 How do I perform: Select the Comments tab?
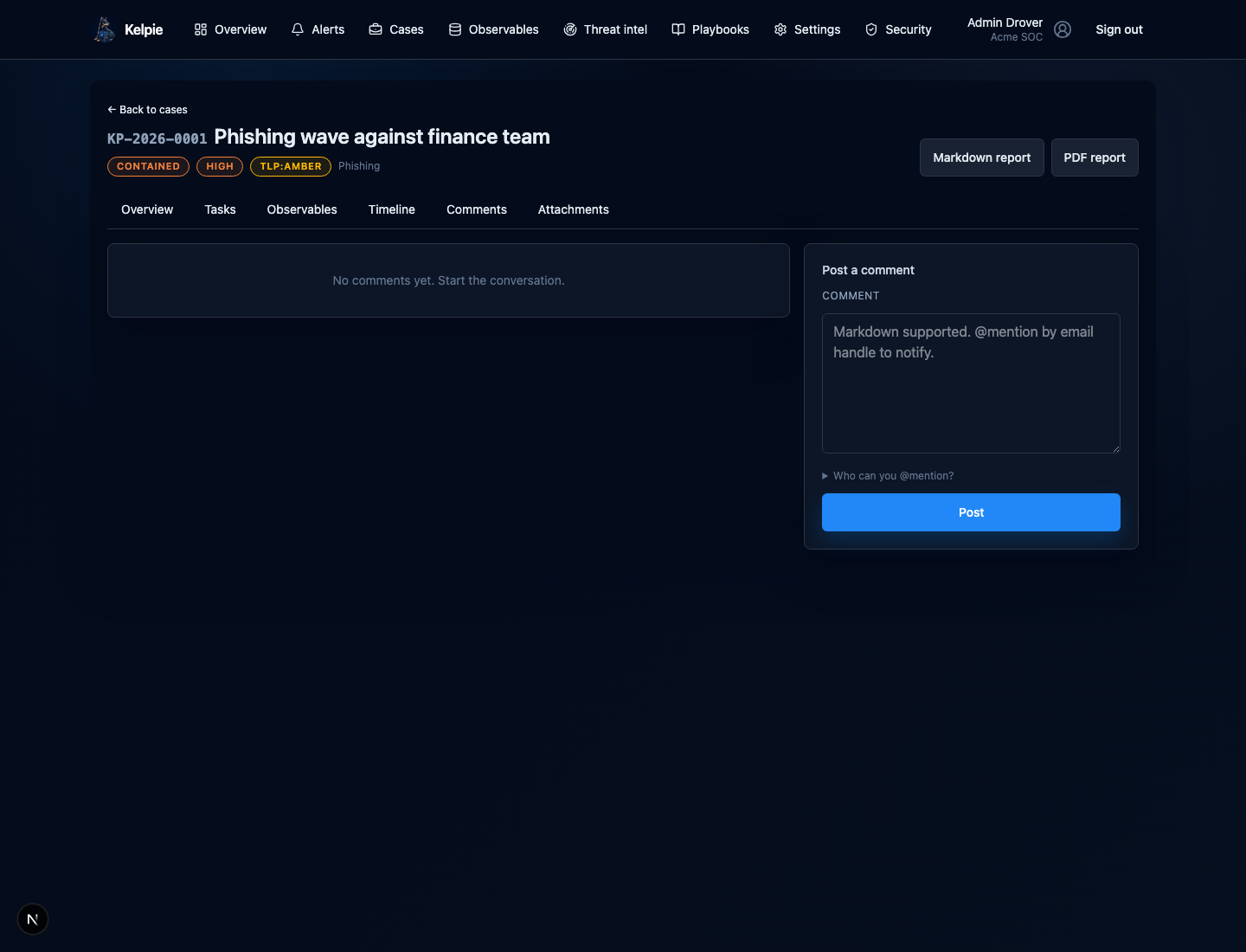477,209
